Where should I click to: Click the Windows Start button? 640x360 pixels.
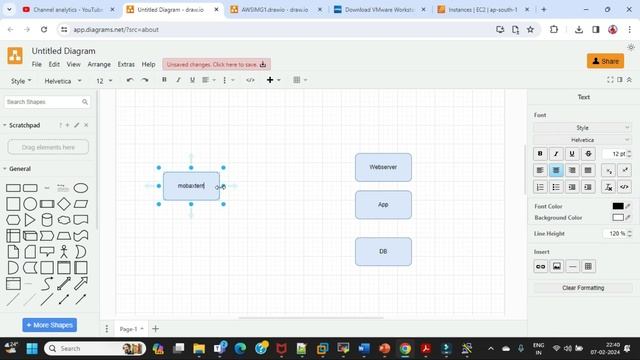click(x=32, y=349)
